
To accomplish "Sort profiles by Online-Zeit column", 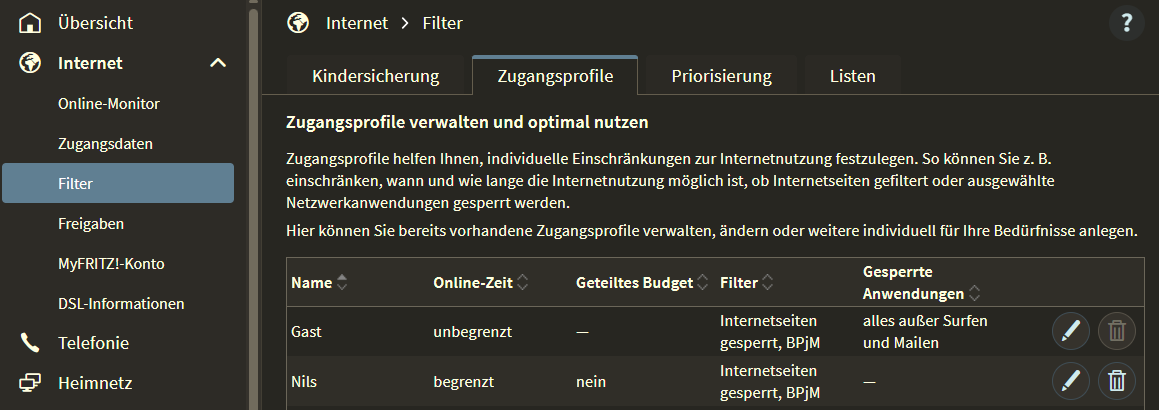I will [523, 283].
